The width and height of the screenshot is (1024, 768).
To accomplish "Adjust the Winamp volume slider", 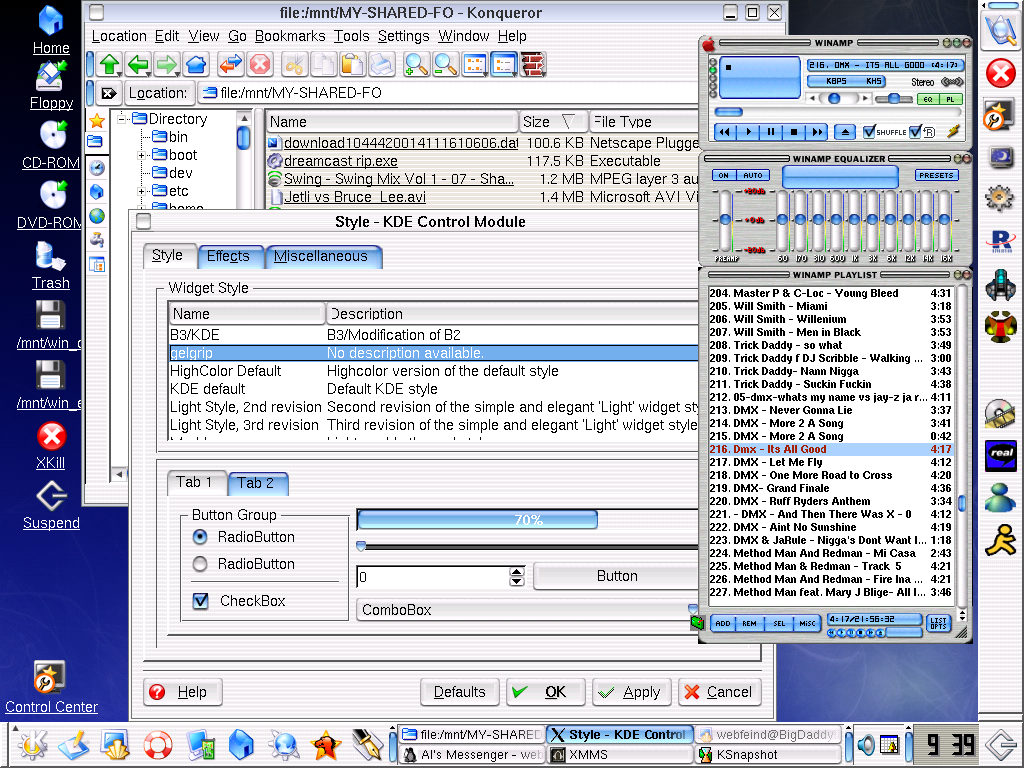I will 835,99.
